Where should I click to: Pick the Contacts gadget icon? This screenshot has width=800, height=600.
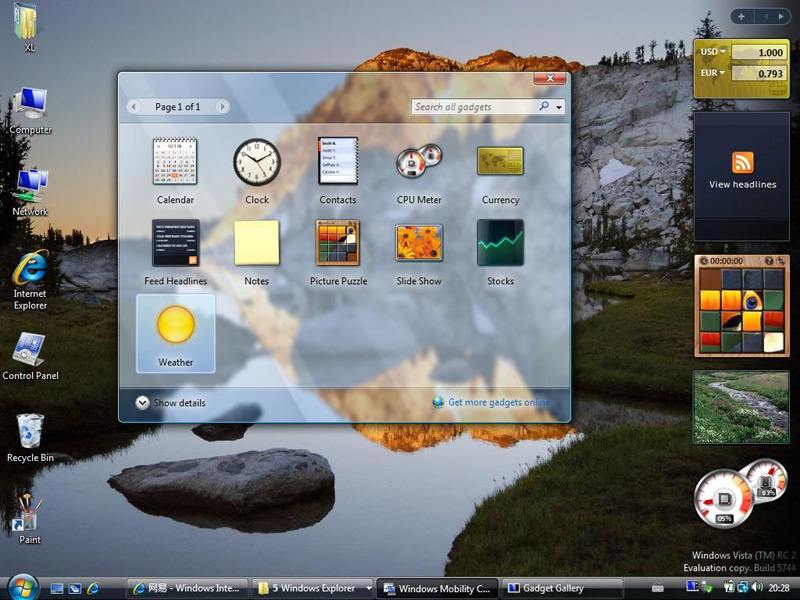click(338, 161)
